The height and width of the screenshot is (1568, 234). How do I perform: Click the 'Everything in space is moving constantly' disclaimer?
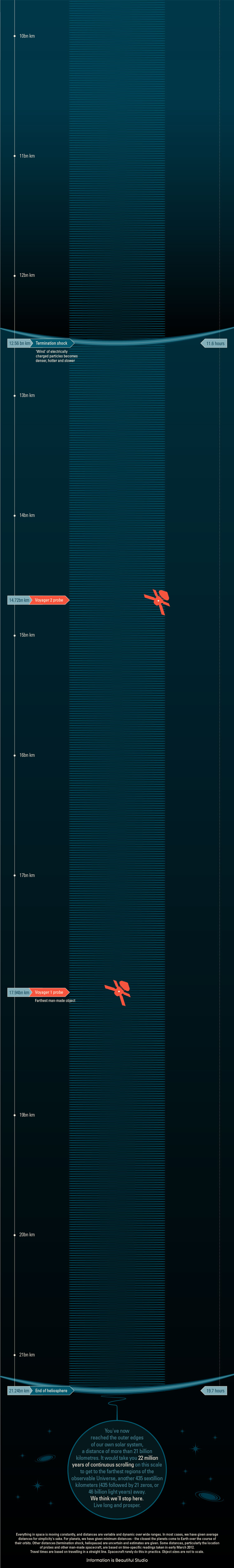pos(117,1542)
